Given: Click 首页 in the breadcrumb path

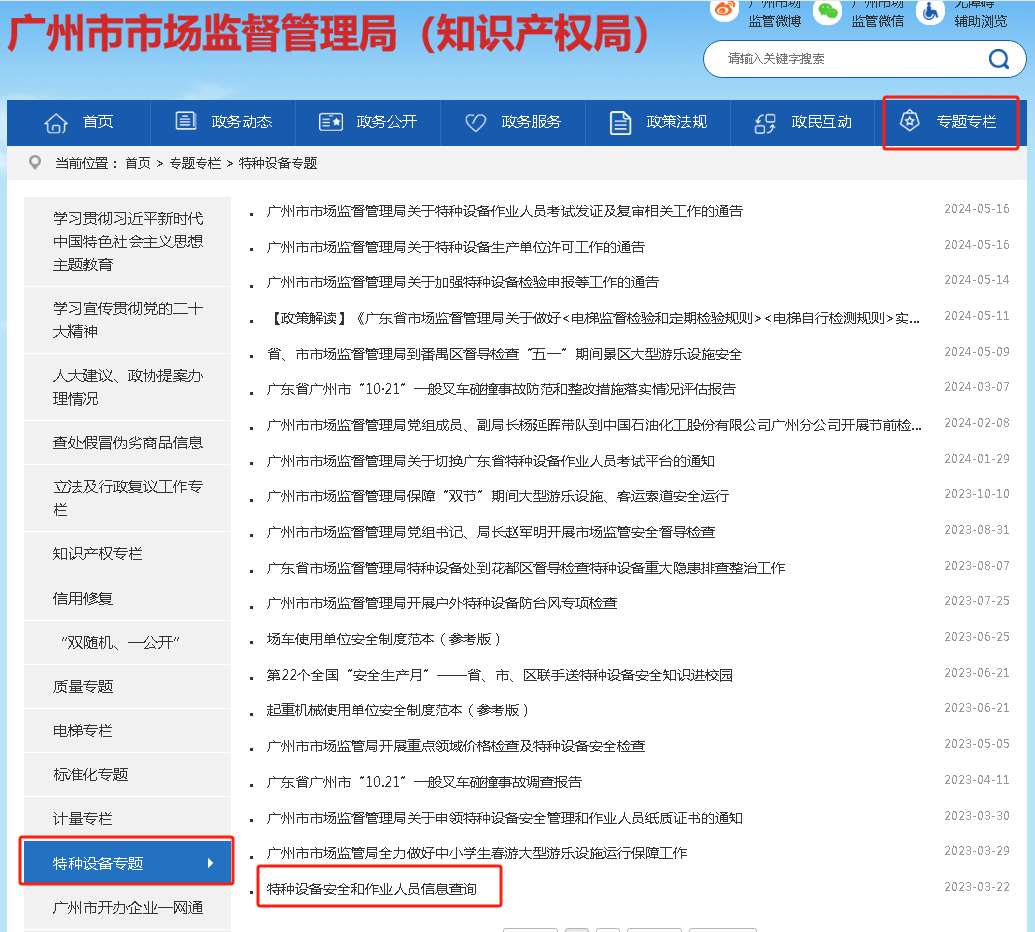Looking at the screenshot, I should pyautogui.click(x=138, y=163).
